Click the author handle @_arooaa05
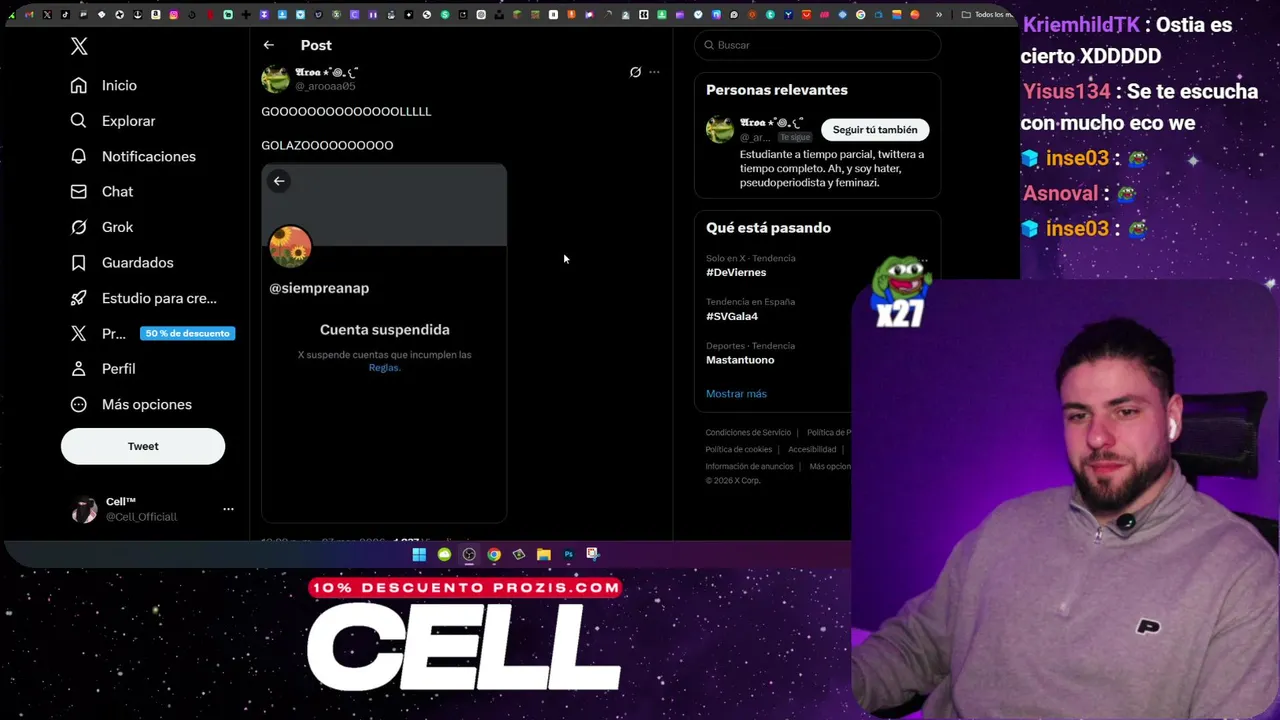The width and height of the screenshot is (1280, 720). pyautogui.click(x=325, y=87)
